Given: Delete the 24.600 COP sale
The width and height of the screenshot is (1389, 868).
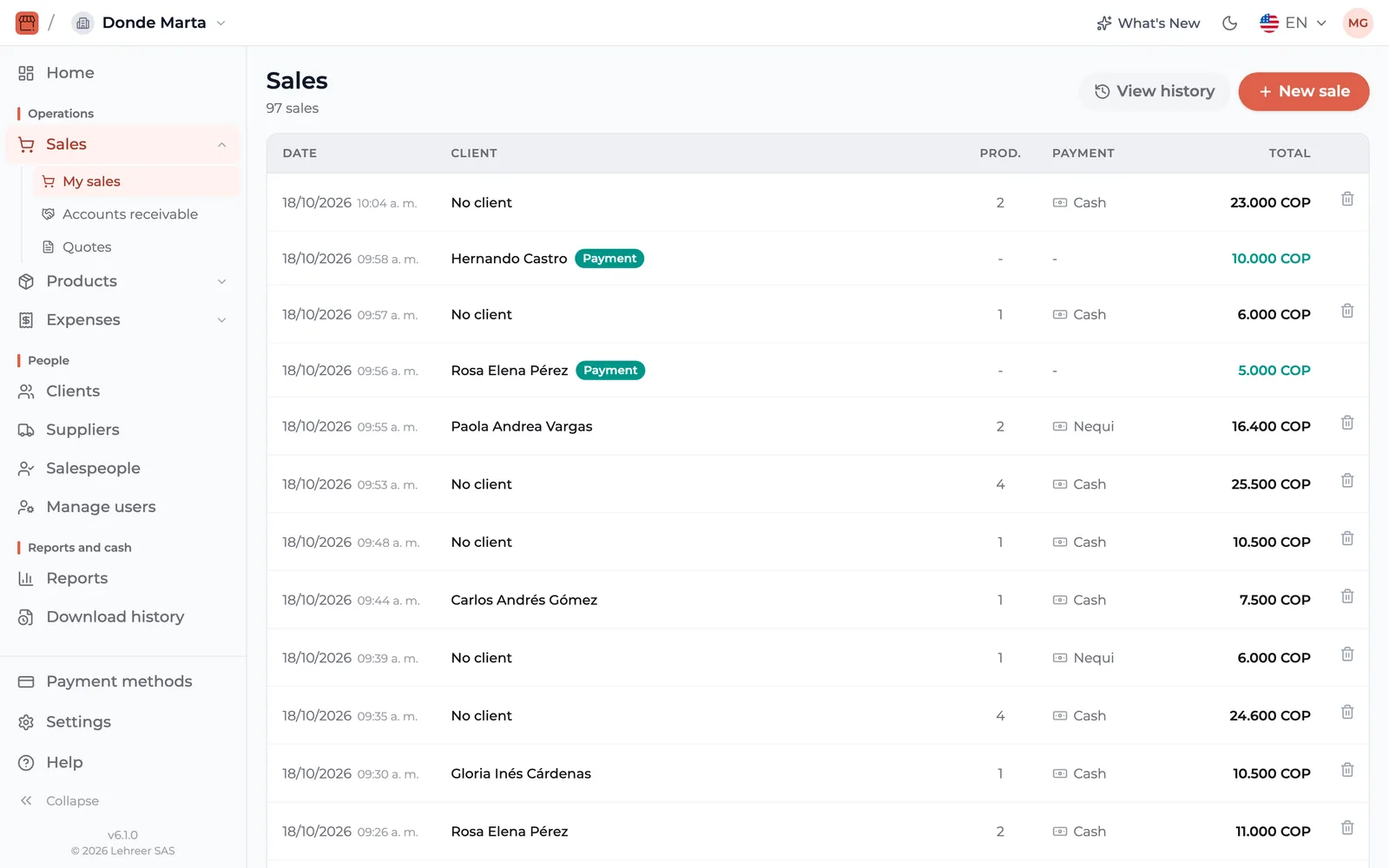Looking at the screenshot, I should click(x=1347, y=712).
